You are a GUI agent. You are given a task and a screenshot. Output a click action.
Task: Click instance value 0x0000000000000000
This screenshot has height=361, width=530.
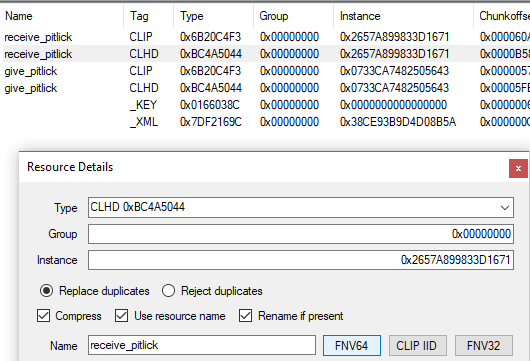(x=393, y=105)
